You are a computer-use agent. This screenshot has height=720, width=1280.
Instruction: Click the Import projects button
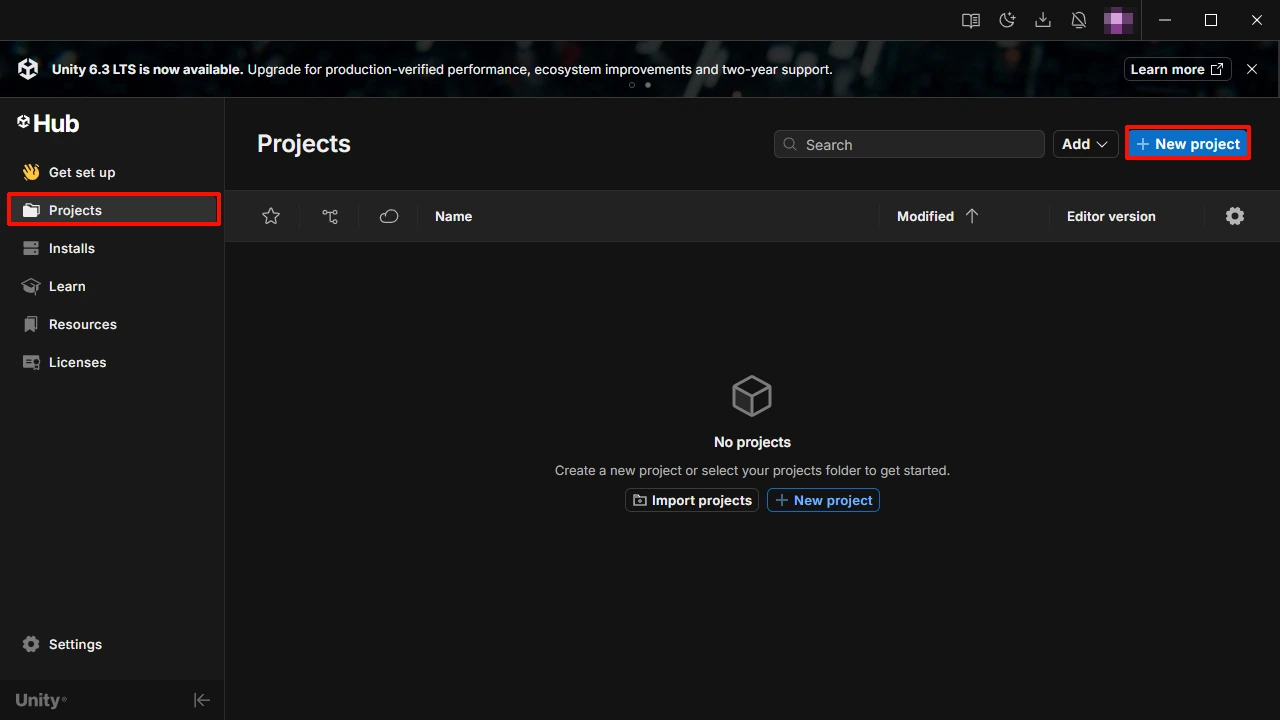(x=692, y=500)
